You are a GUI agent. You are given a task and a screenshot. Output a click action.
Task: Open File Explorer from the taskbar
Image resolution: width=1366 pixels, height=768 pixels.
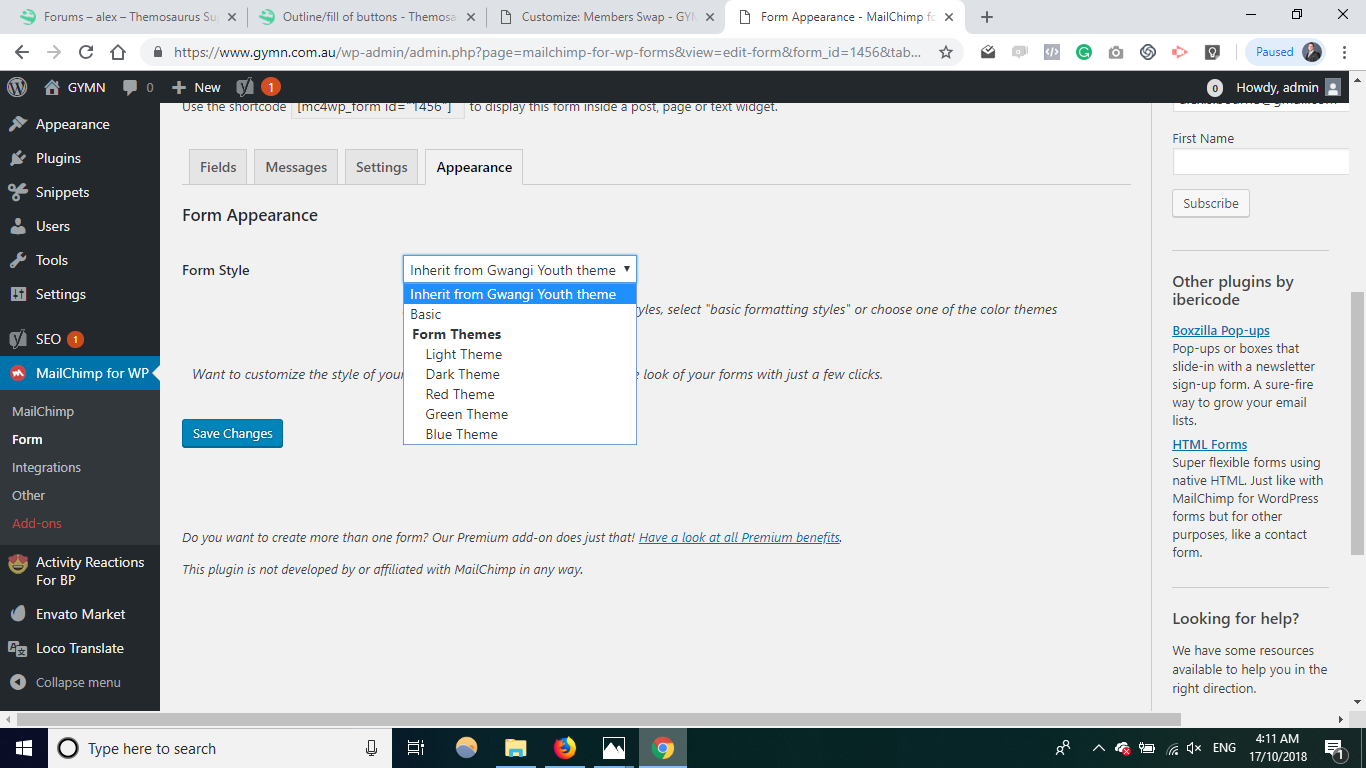click(516, 748)
